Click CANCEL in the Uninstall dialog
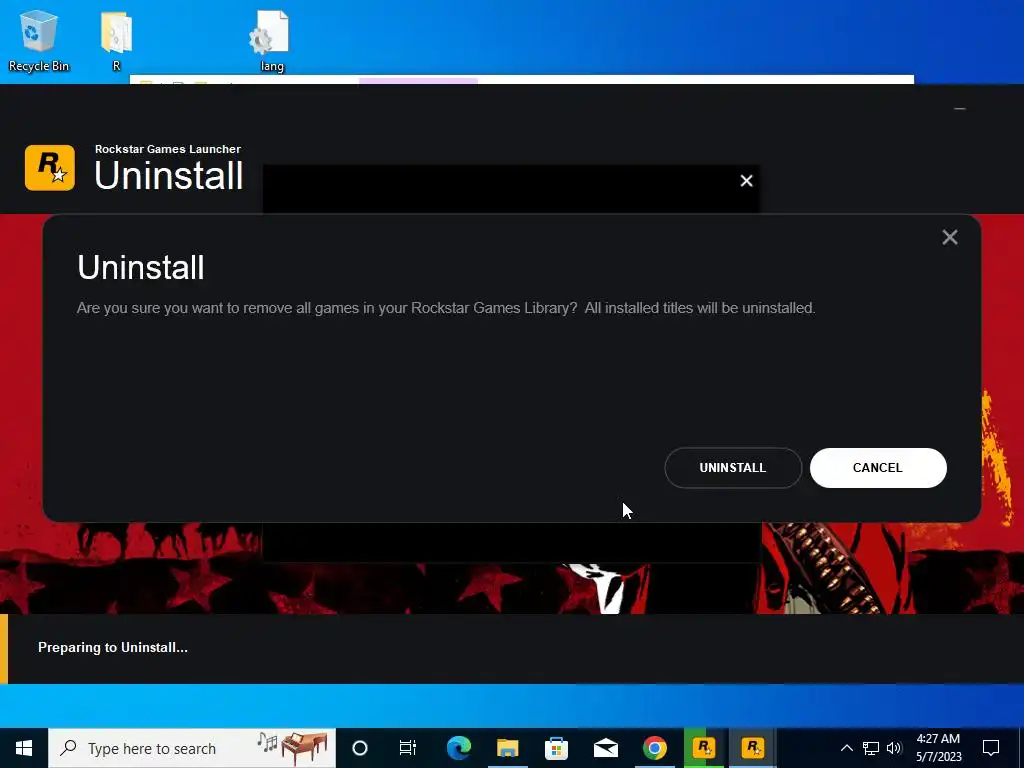Viewport: 1024px width, 768px height. tap(878, 468)
